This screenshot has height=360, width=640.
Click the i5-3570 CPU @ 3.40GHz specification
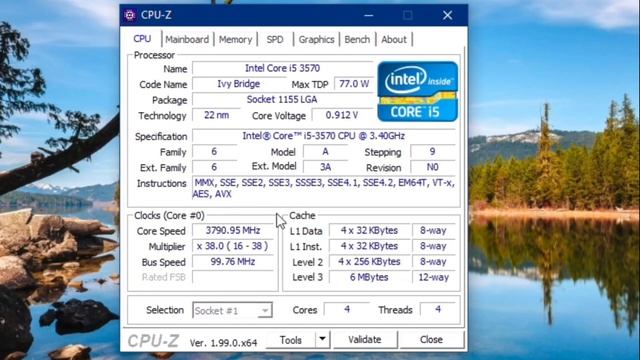pos(324,136)
